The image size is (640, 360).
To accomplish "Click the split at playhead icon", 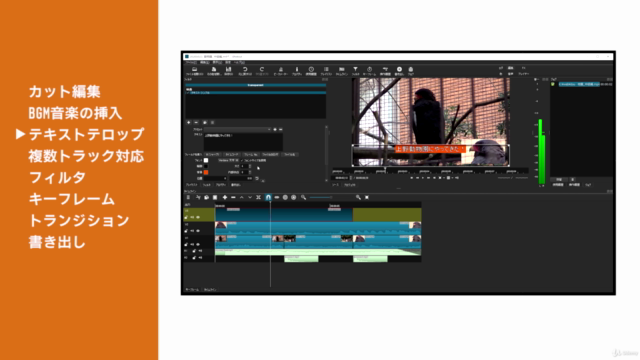I will click(x=258, y=198).
